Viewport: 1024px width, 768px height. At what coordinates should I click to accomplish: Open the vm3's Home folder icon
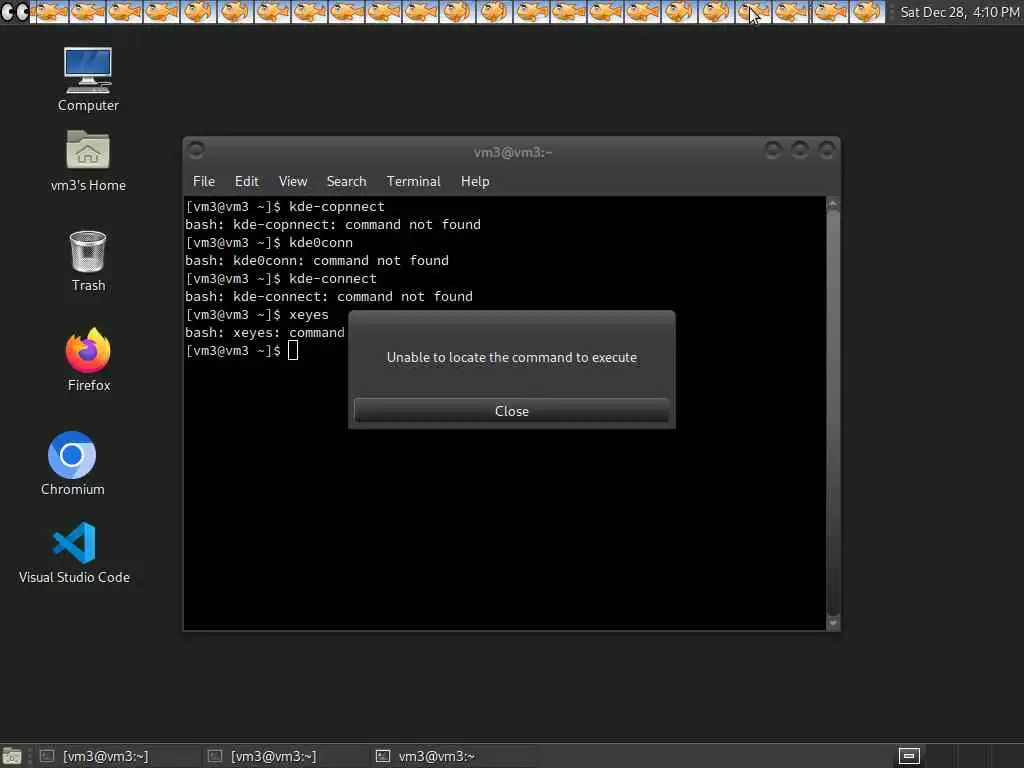[x=88, y=160]
